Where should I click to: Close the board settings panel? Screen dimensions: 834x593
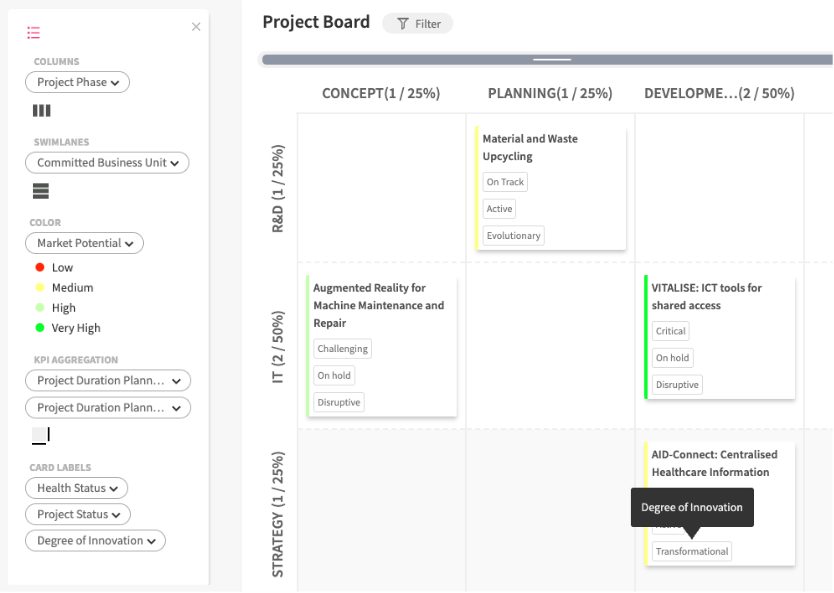pyautogui.click(x=196, y=27)
